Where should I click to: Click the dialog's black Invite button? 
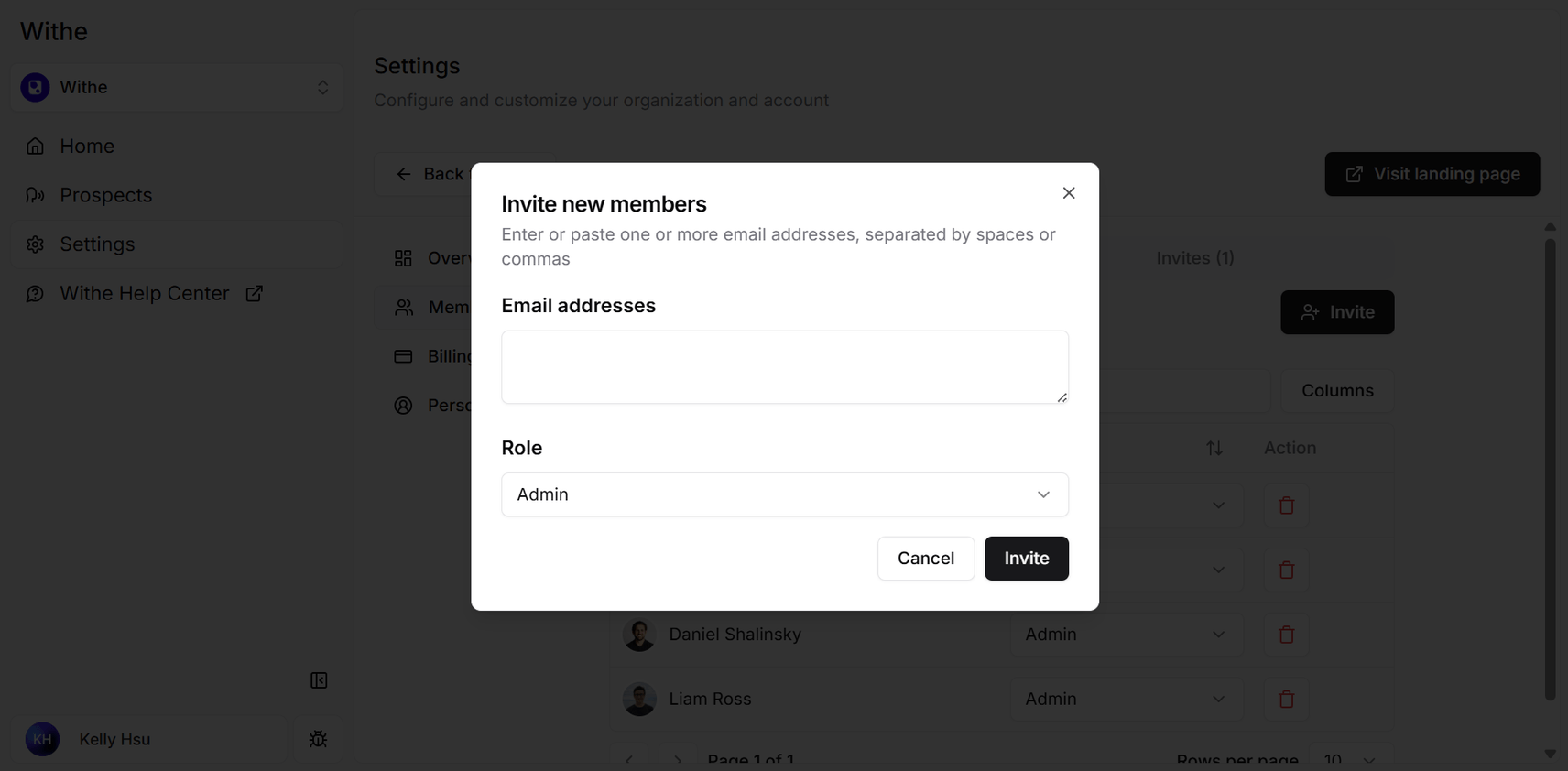pos(1027,559)
